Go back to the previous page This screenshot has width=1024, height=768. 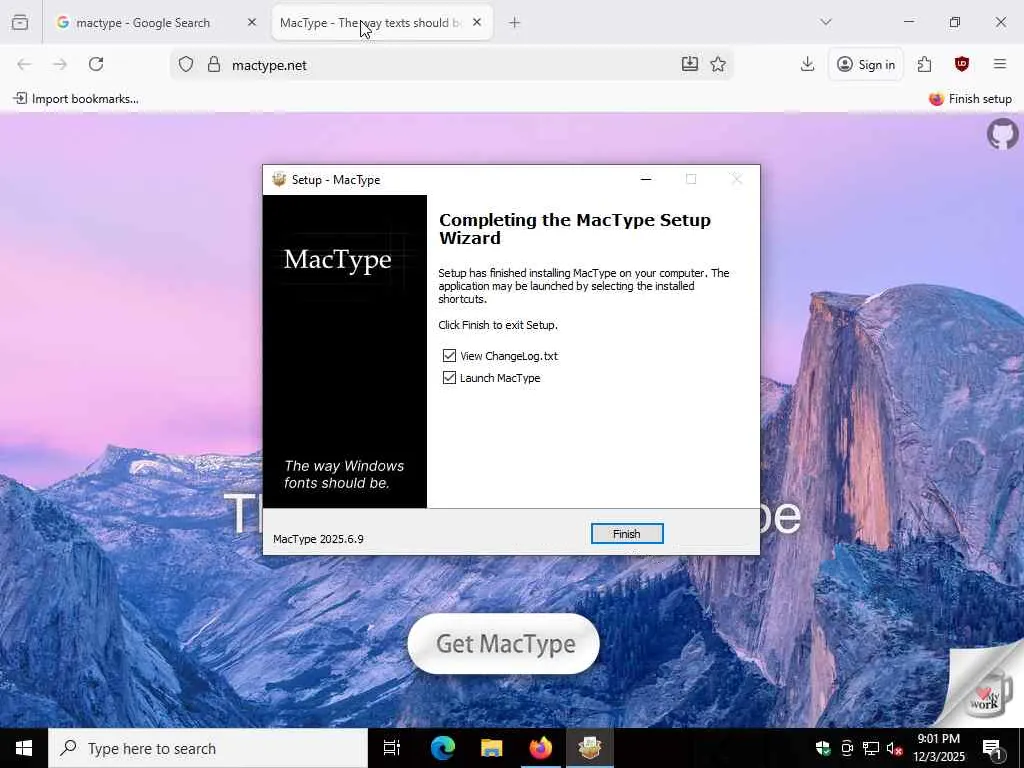coord(24,64)
